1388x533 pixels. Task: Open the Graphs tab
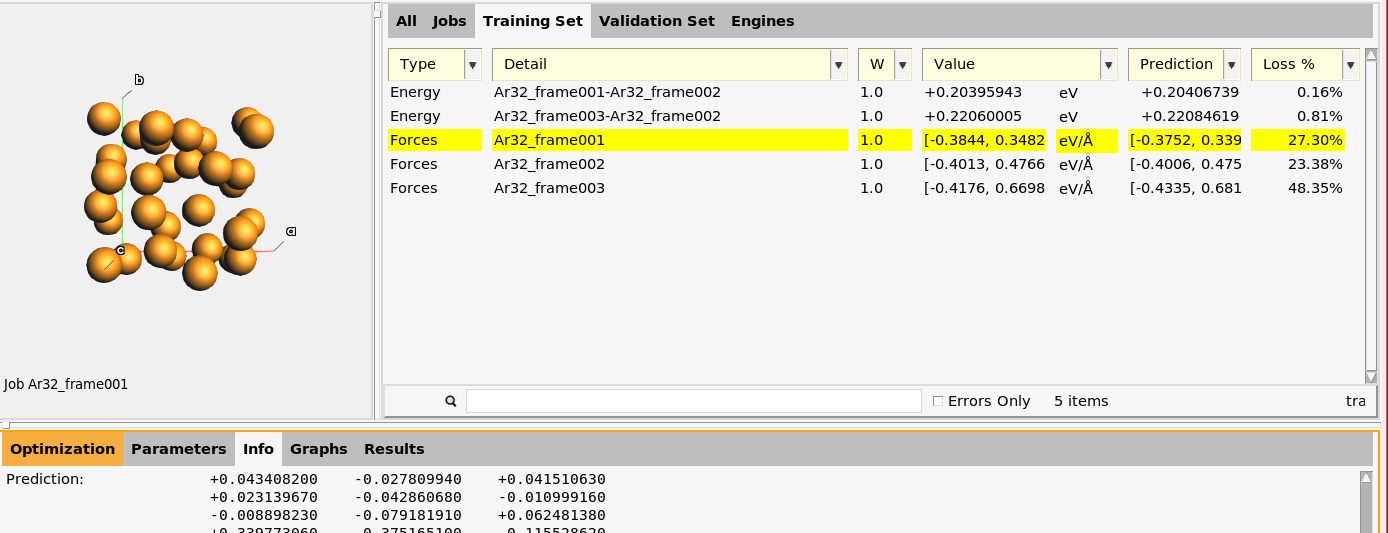click(318, 449)
